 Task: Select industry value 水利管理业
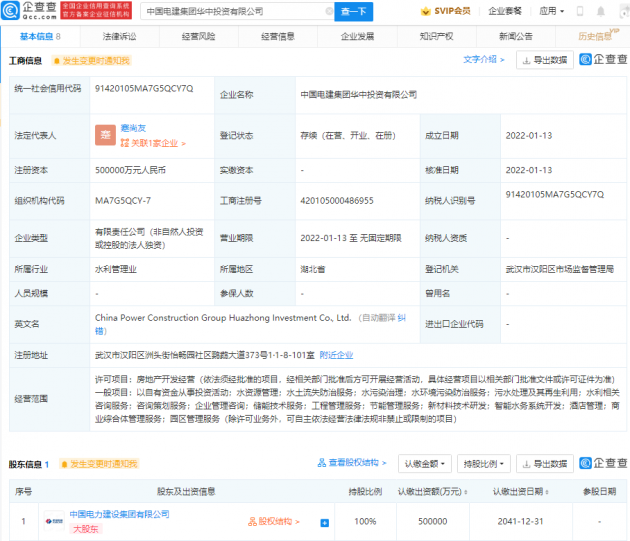[x=116, y=269]
